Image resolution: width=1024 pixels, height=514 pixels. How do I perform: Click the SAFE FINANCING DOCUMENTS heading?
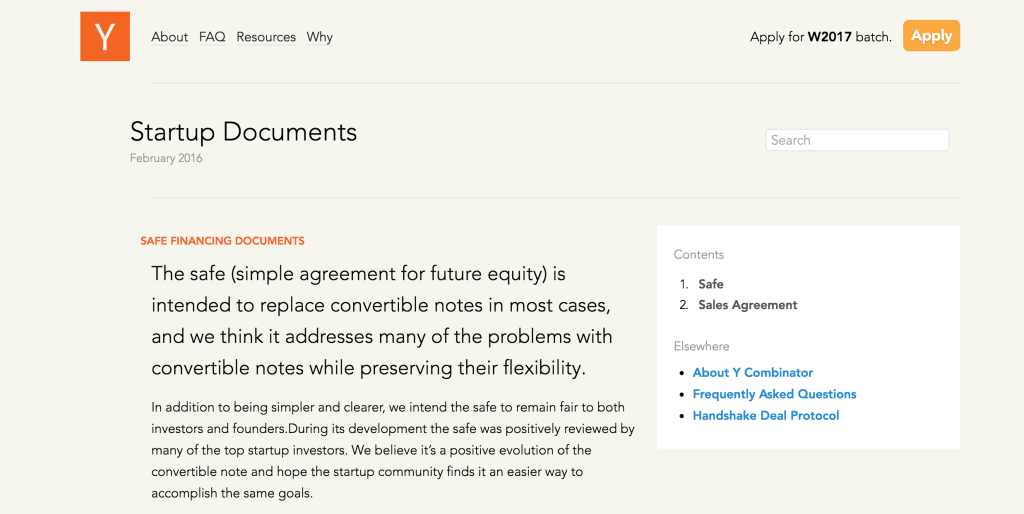coord(222,241)
